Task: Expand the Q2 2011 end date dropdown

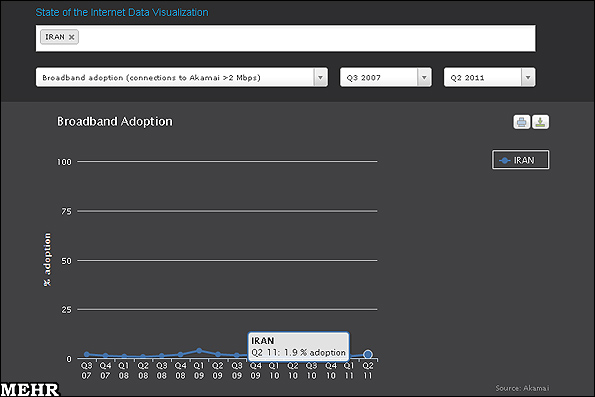Action: [x=528, y=77]
